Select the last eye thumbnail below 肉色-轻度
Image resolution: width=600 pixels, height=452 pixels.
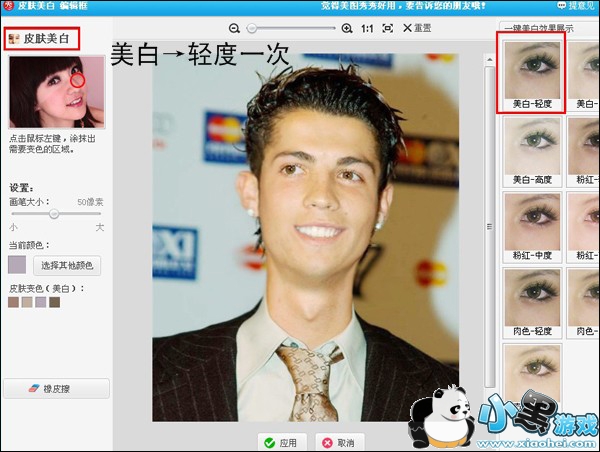click(532, 373)
